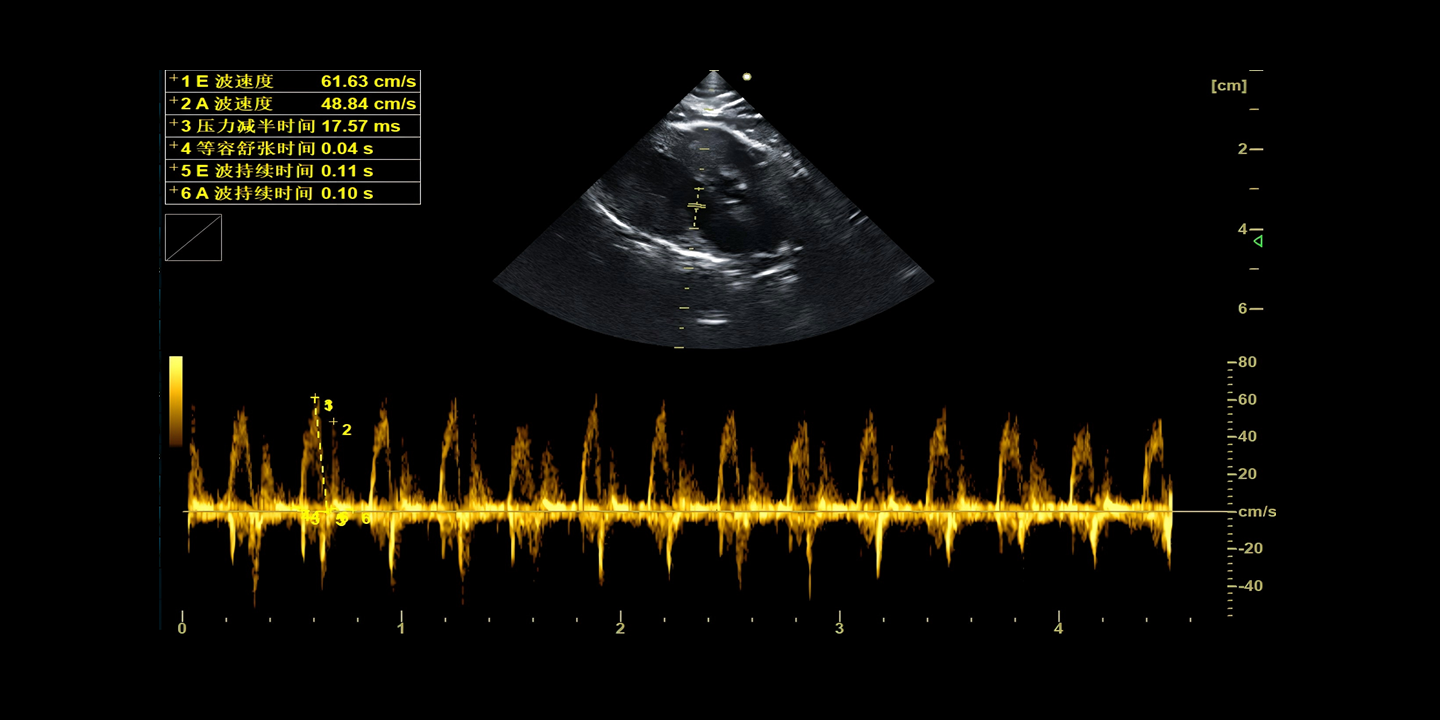Click the 80 mark on the velocity scale
The width and height of the screenshot is (1440, 720).
point(1247,362)
